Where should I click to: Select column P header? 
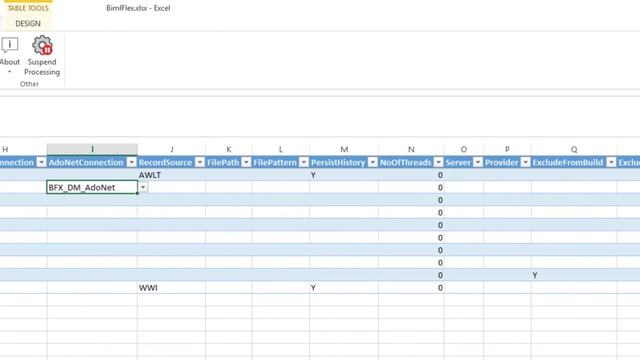[x=507, y=149]
